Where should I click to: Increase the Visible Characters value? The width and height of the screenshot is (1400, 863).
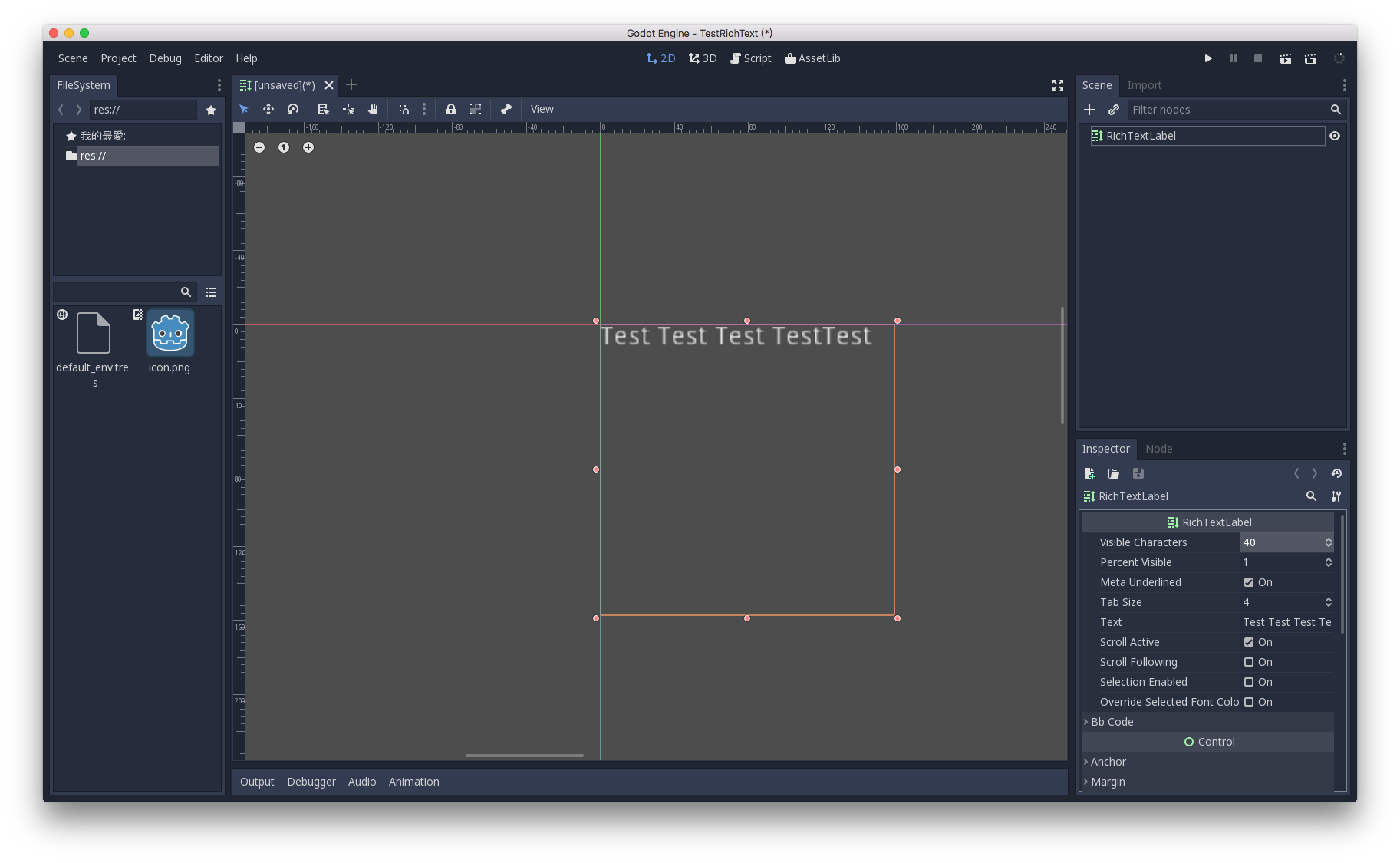[x=1328, y=539]
